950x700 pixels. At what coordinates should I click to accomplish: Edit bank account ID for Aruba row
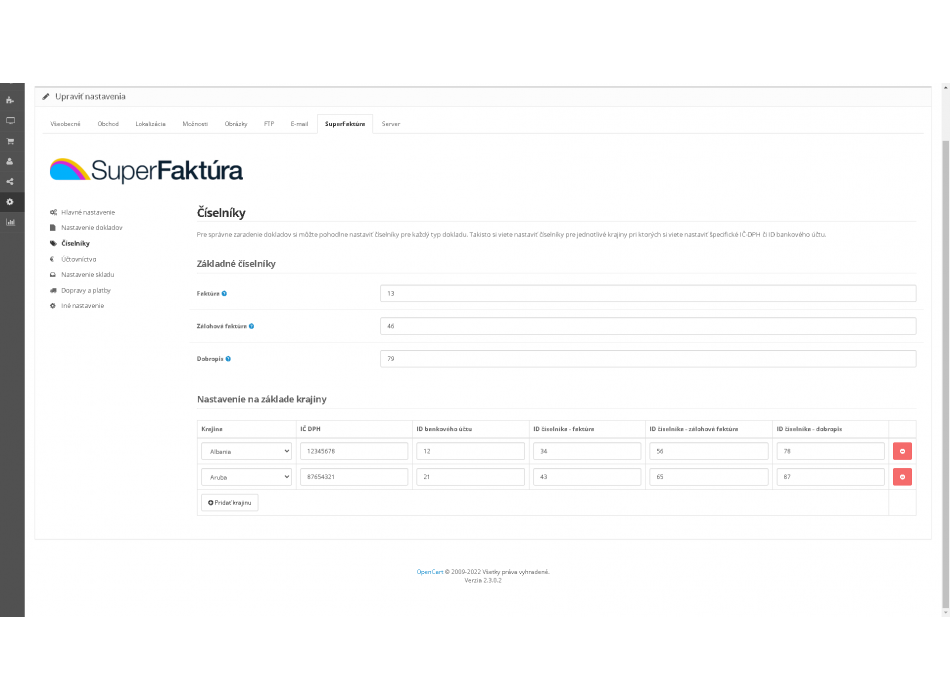pyautogui.click(x=470, y=477)
